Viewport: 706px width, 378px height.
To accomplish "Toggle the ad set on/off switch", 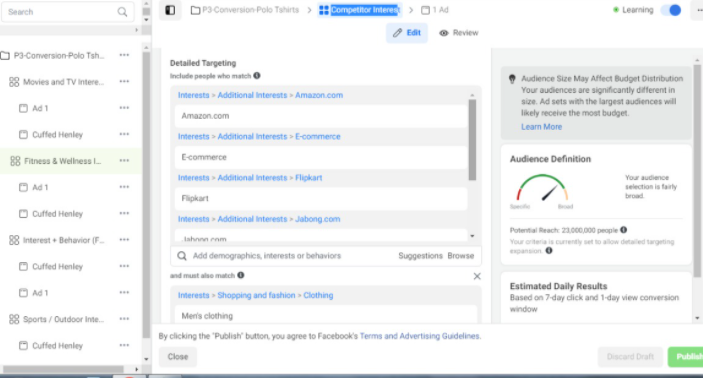I will point(671,10).
